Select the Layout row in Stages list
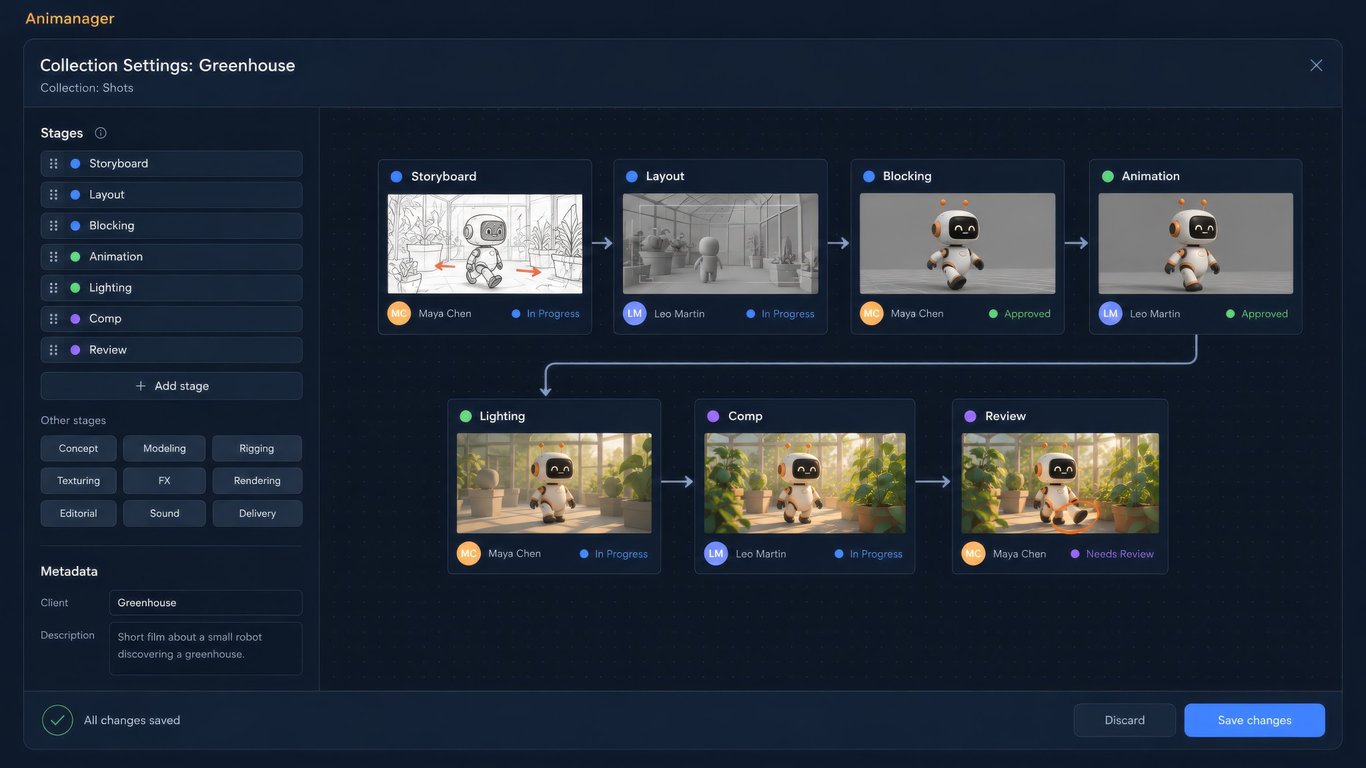Image resolution: width=1366 pixels, height=768 pixels. pyautogui.click(x=171, y=195)
